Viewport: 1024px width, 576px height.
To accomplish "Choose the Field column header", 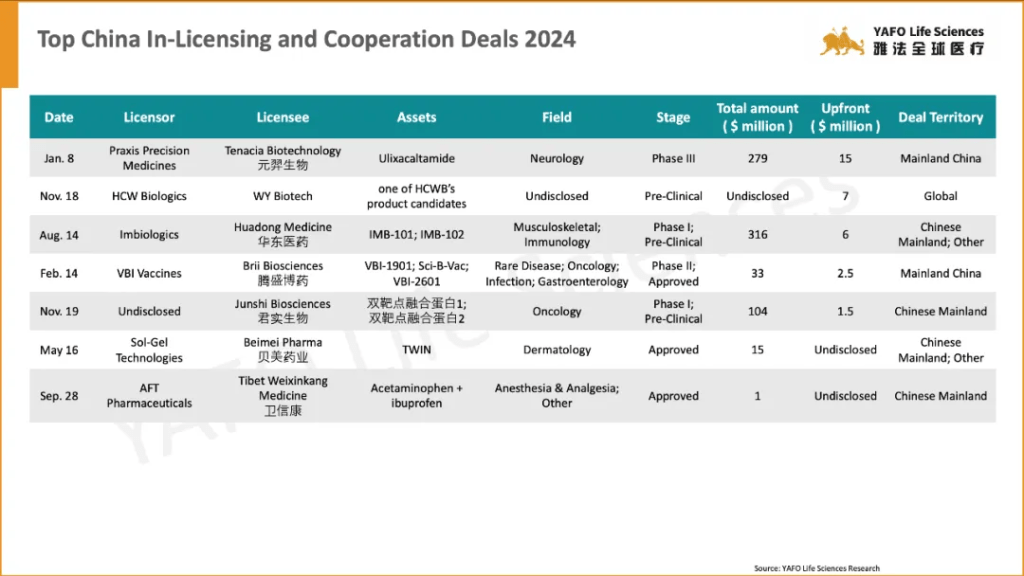I will [x=557, y=117].
